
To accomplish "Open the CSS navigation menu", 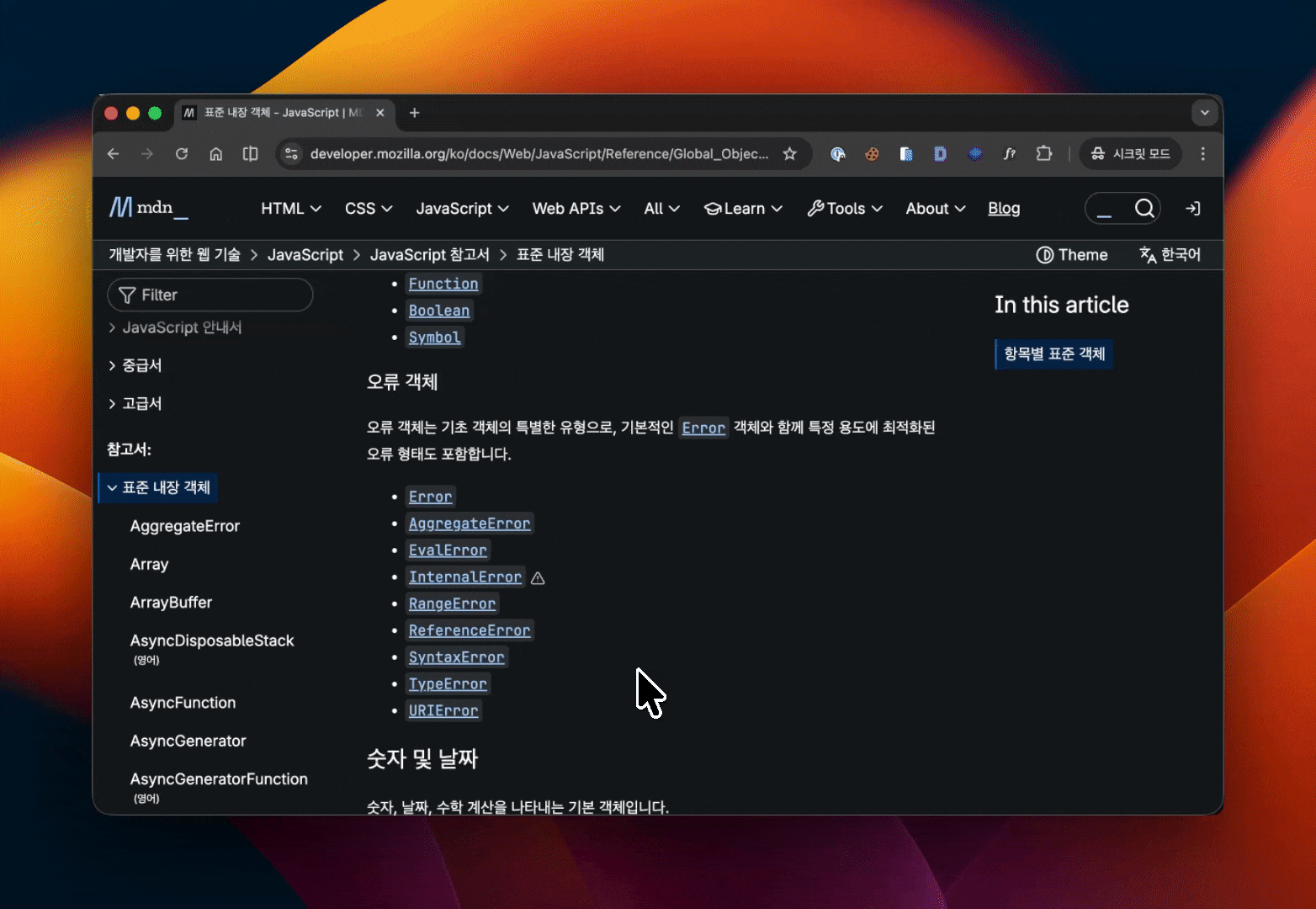I will tap(369, 209).
